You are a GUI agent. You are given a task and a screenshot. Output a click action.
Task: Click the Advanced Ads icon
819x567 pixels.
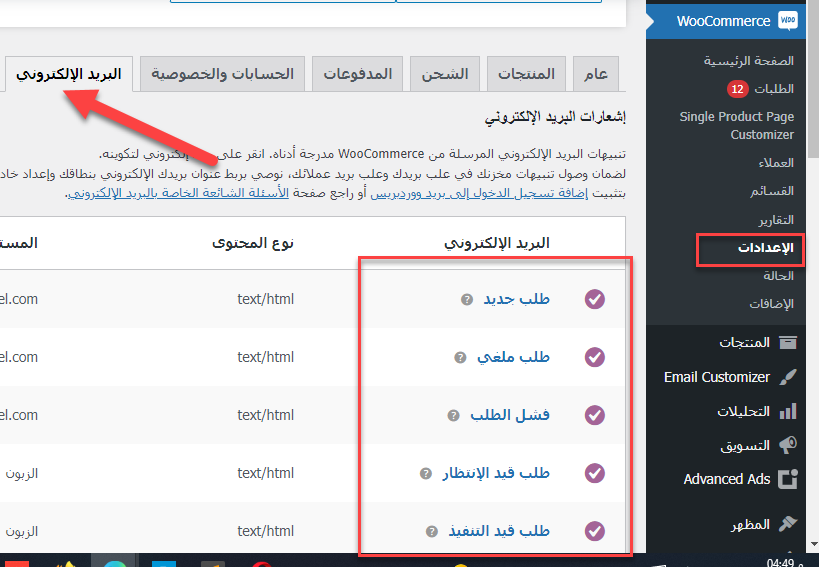(x=788, y=479)
